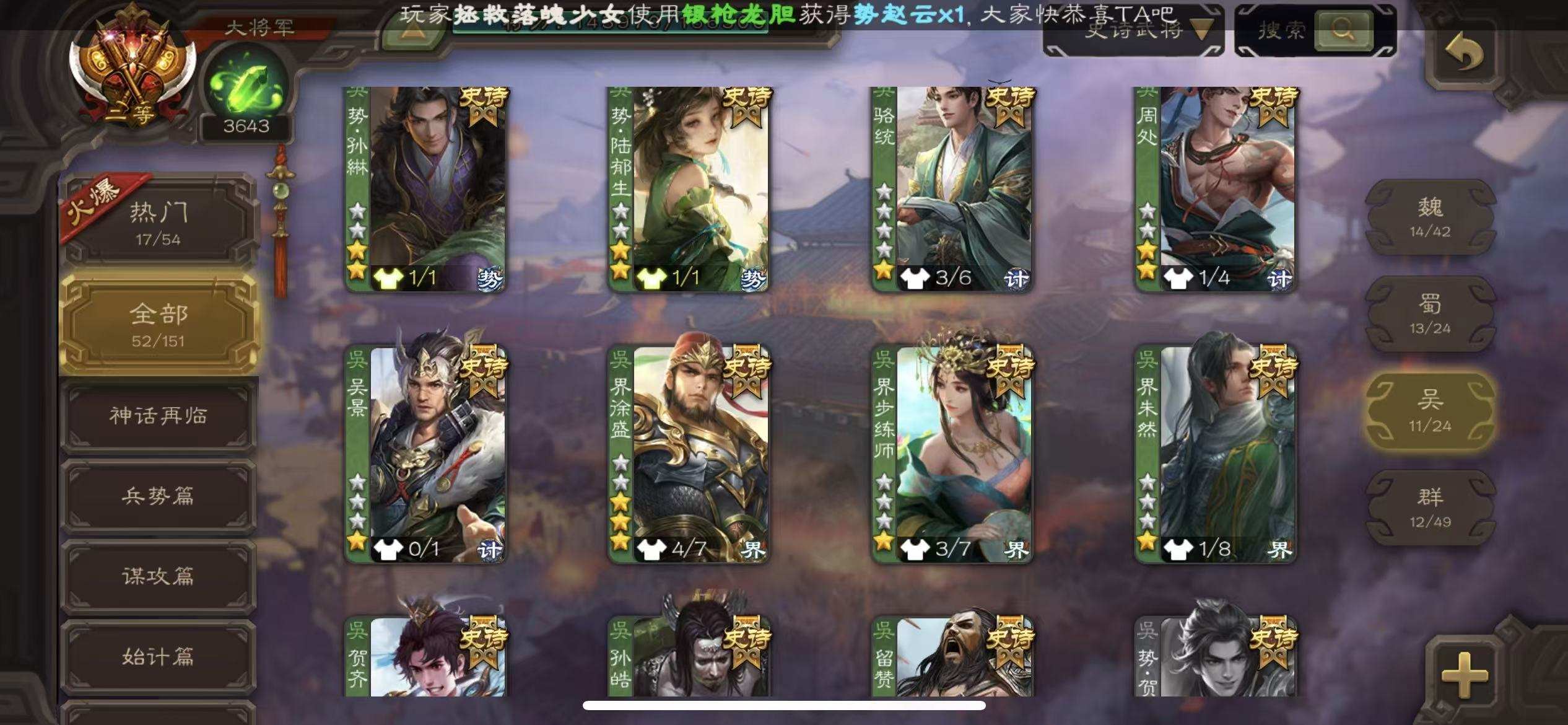This screenshot has width=1568, height=725.
Task: Filter by 群 faction
Action: tap(1431, 508)
